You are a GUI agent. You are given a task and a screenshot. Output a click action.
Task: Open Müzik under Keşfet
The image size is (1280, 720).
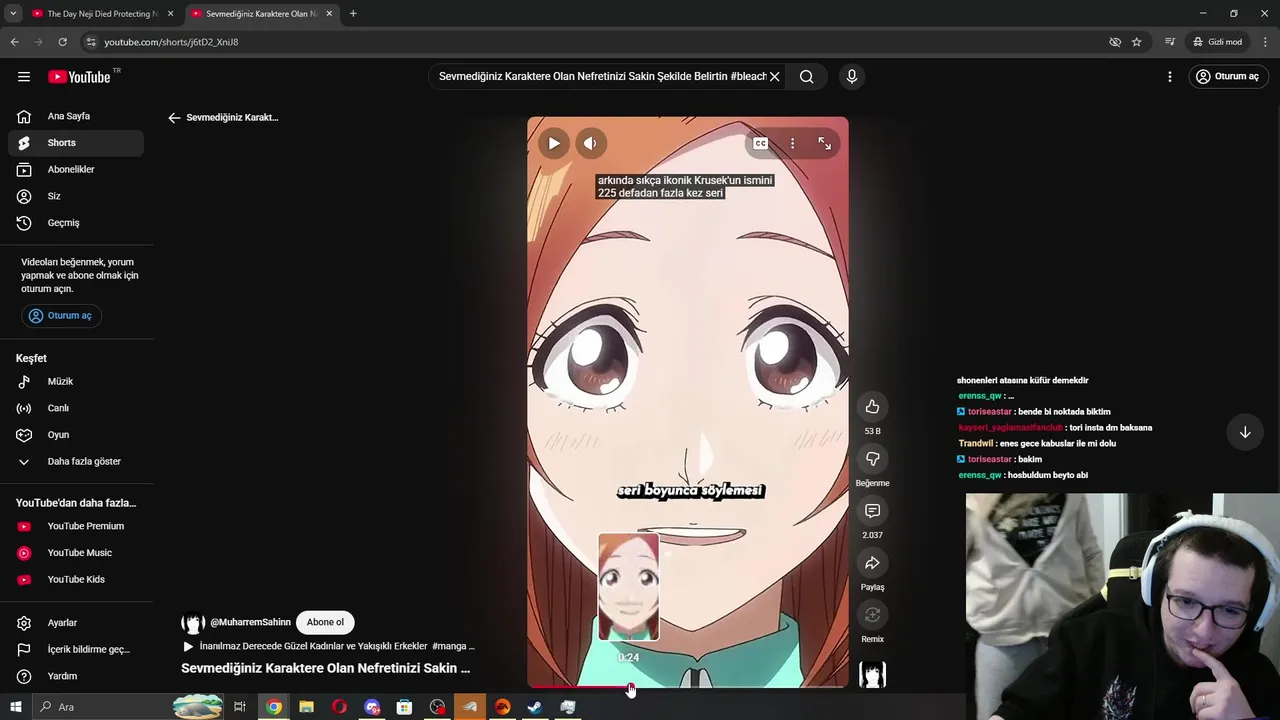tap(76, 381)
